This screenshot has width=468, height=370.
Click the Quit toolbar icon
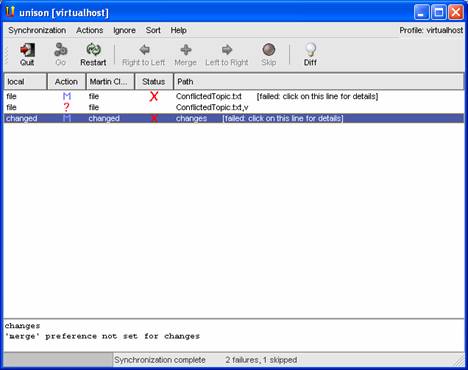pyautogui.click(x=27, y=50)
